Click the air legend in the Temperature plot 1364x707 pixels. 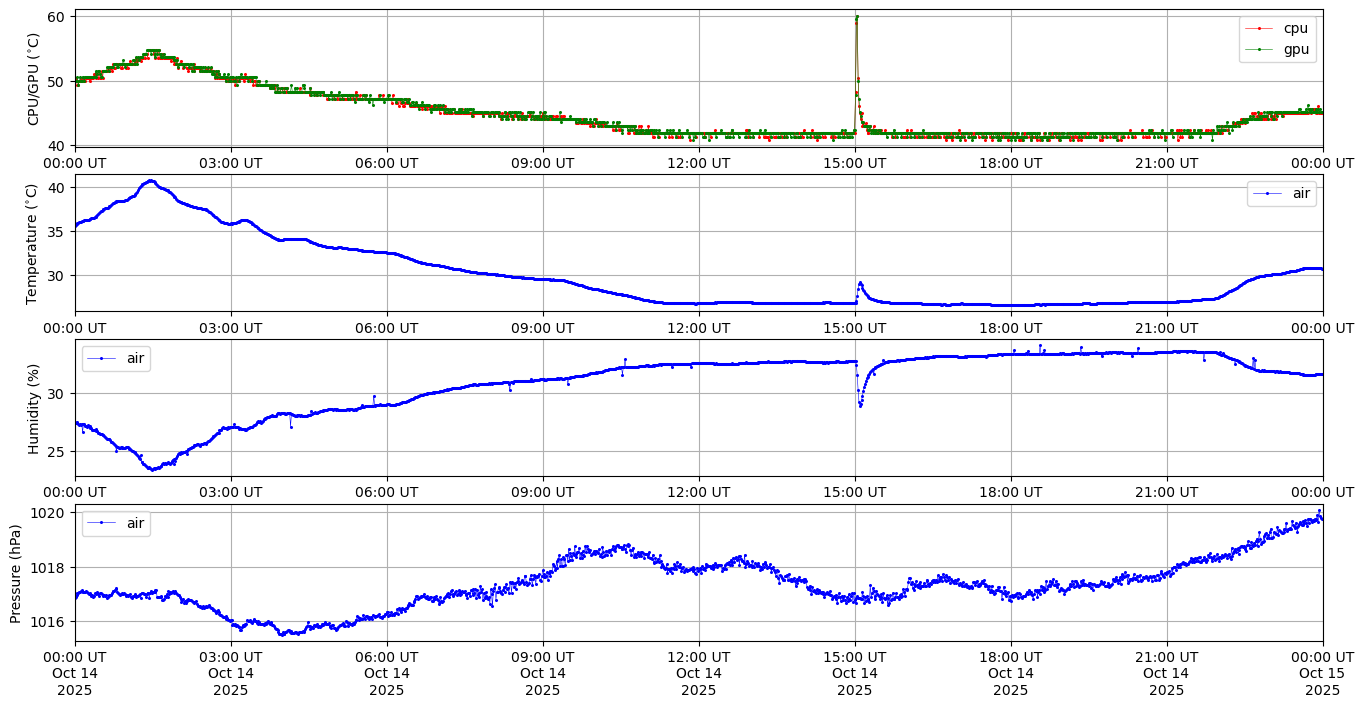[1301, 194]
